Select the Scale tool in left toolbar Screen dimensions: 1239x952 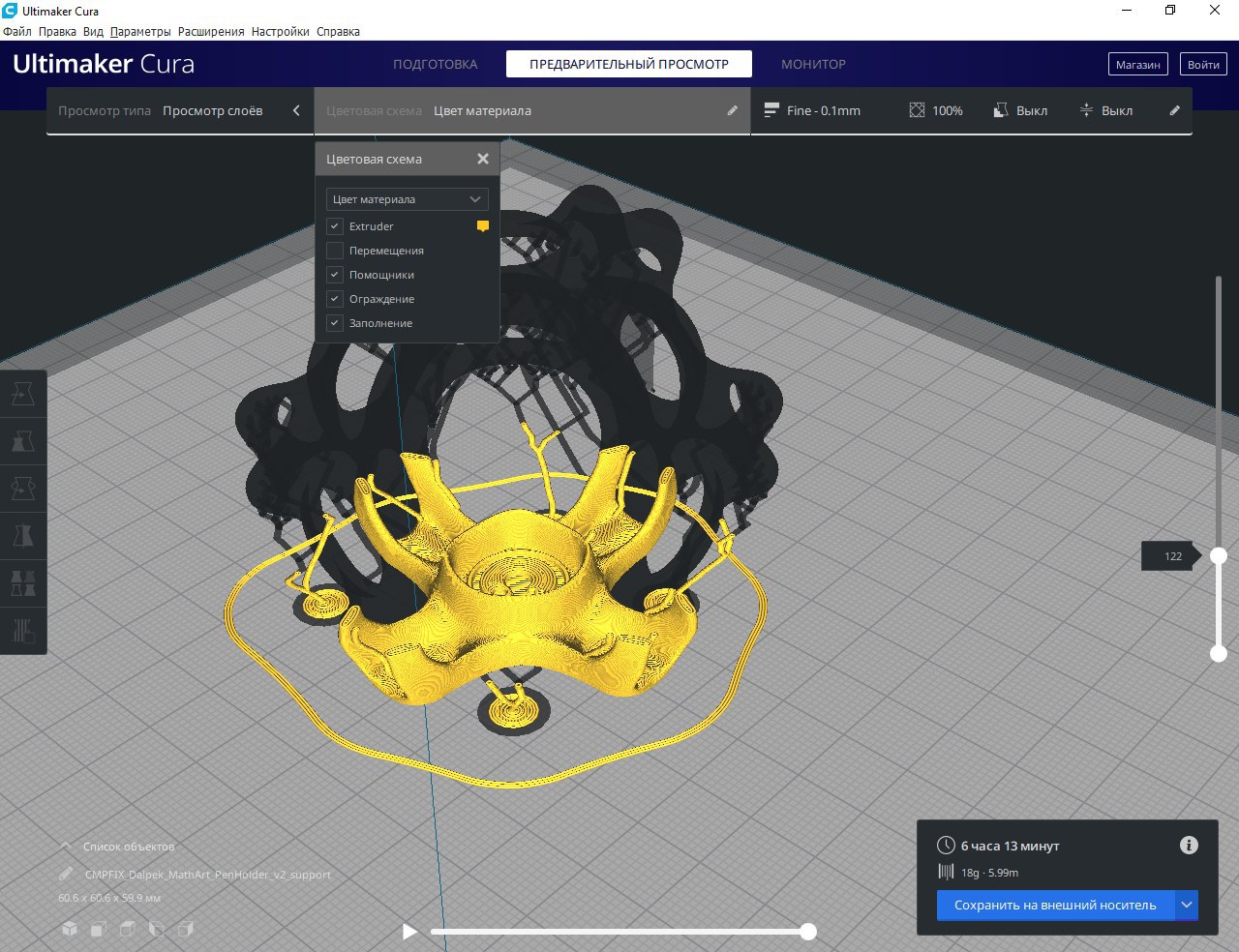coord(23,441)
